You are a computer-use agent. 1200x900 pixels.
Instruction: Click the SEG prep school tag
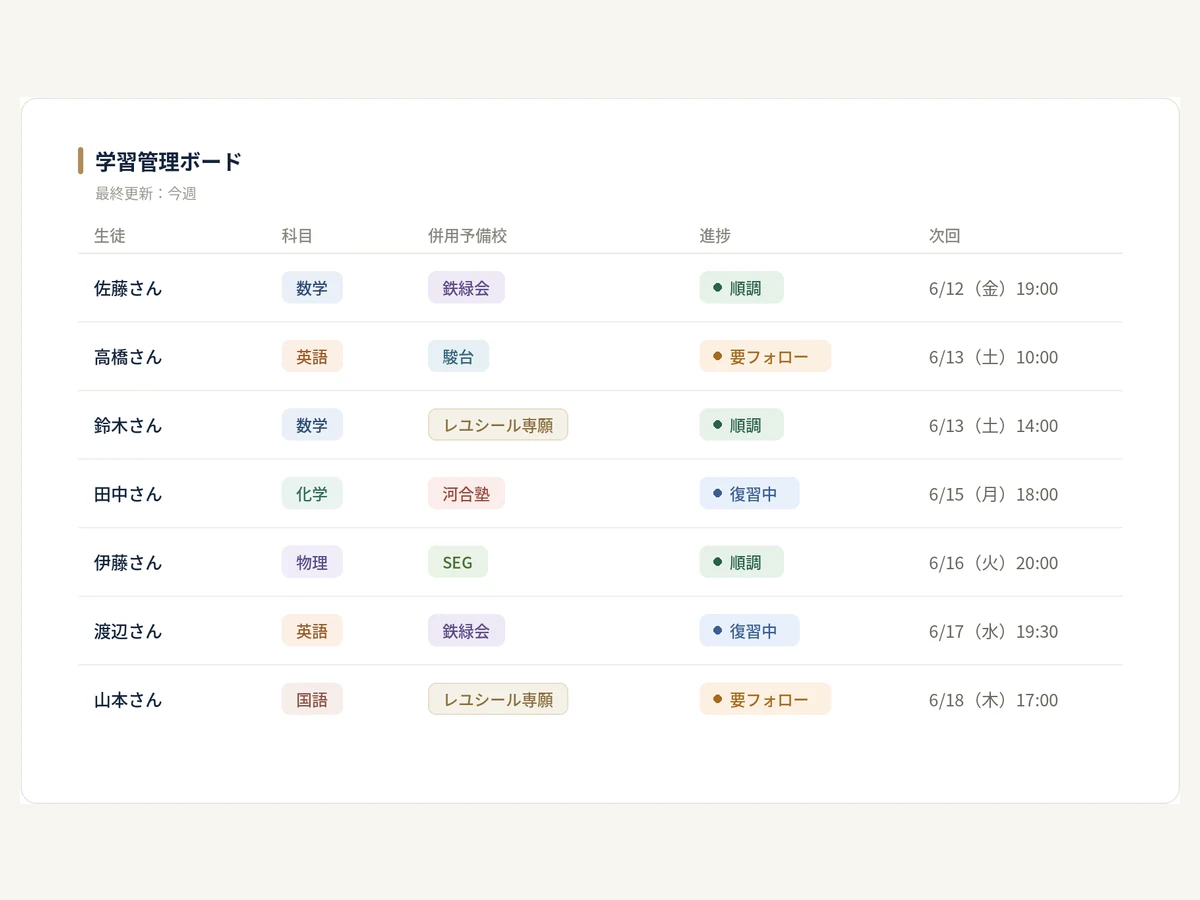[x=457, y=563]
